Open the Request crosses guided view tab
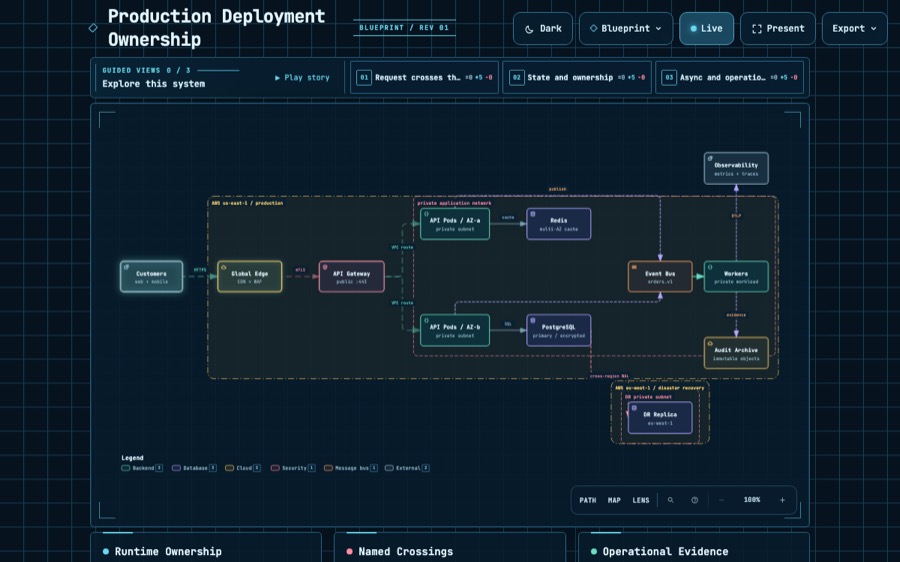 tap(424, 77)
